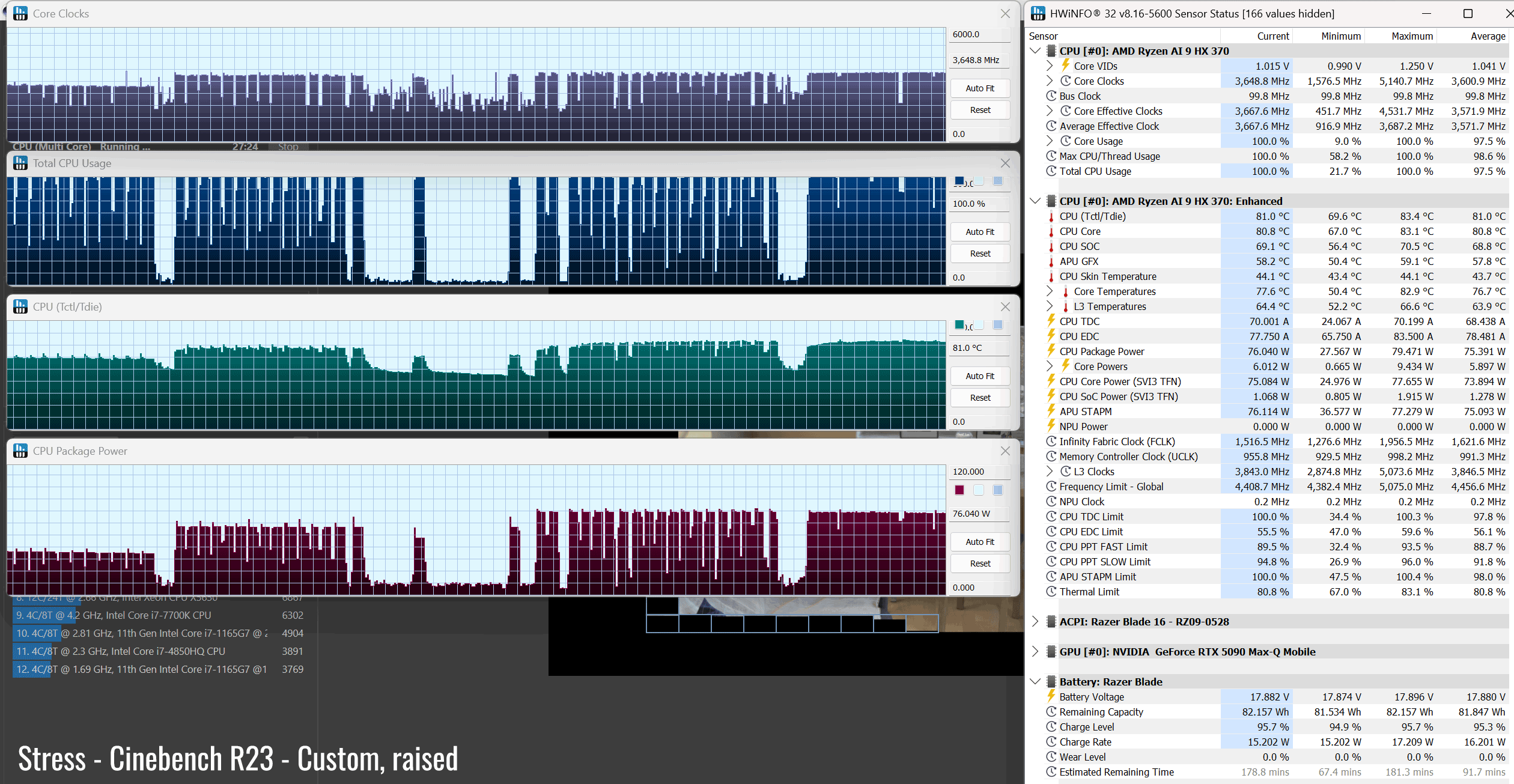Open the teal graph color swatch in CPU (Tctl/Tdie)

[959, 325]
